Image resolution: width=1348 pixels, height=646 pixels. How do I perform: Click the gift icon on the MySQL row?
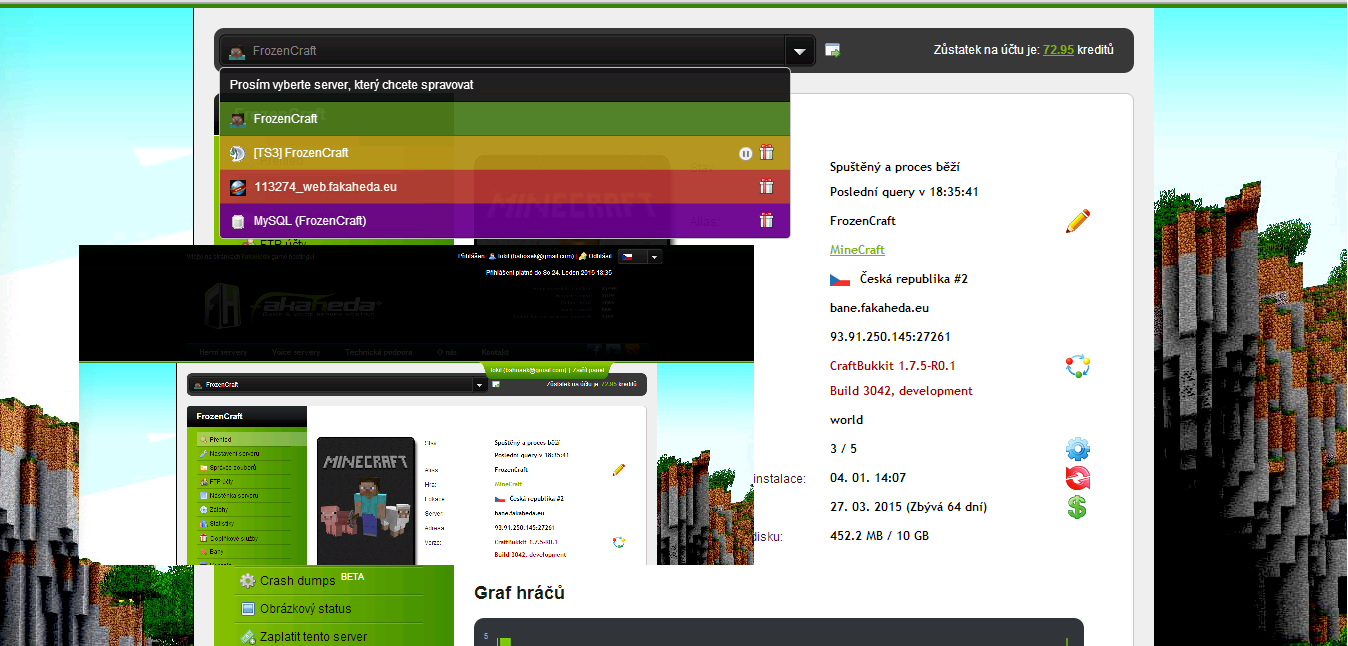point(766,221)
